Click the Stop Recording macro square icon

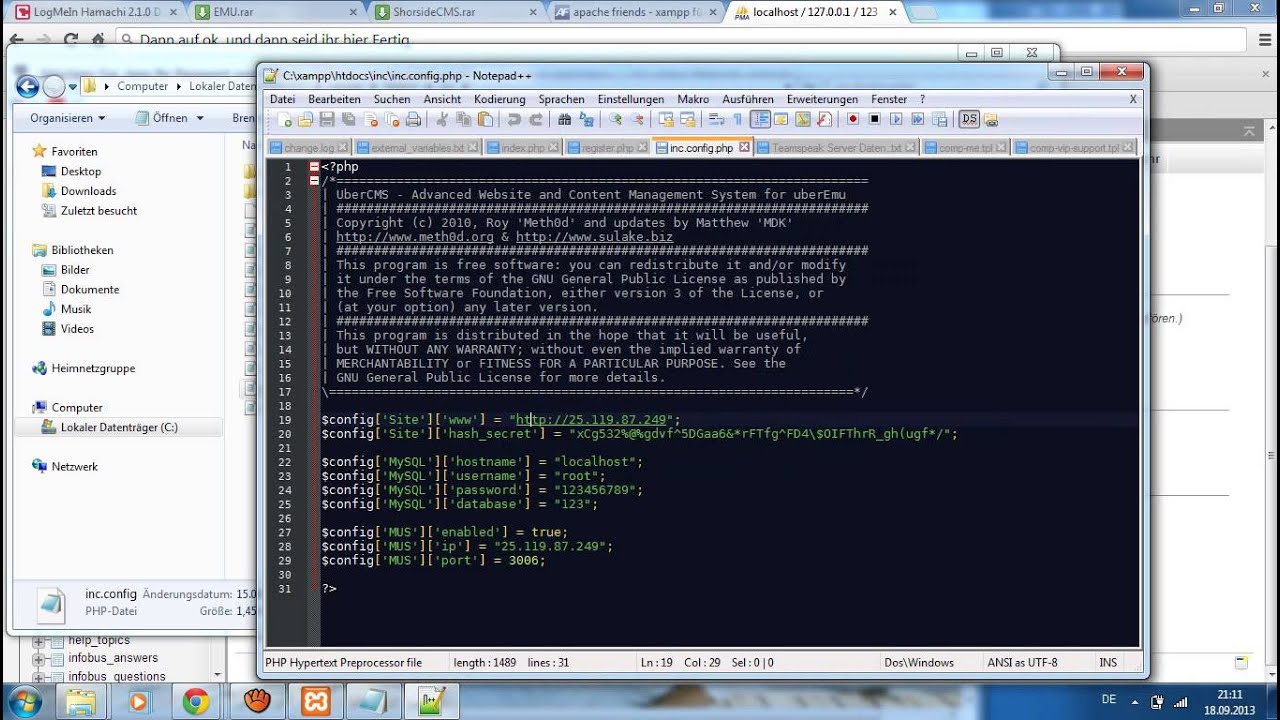[x=875, y=119]
